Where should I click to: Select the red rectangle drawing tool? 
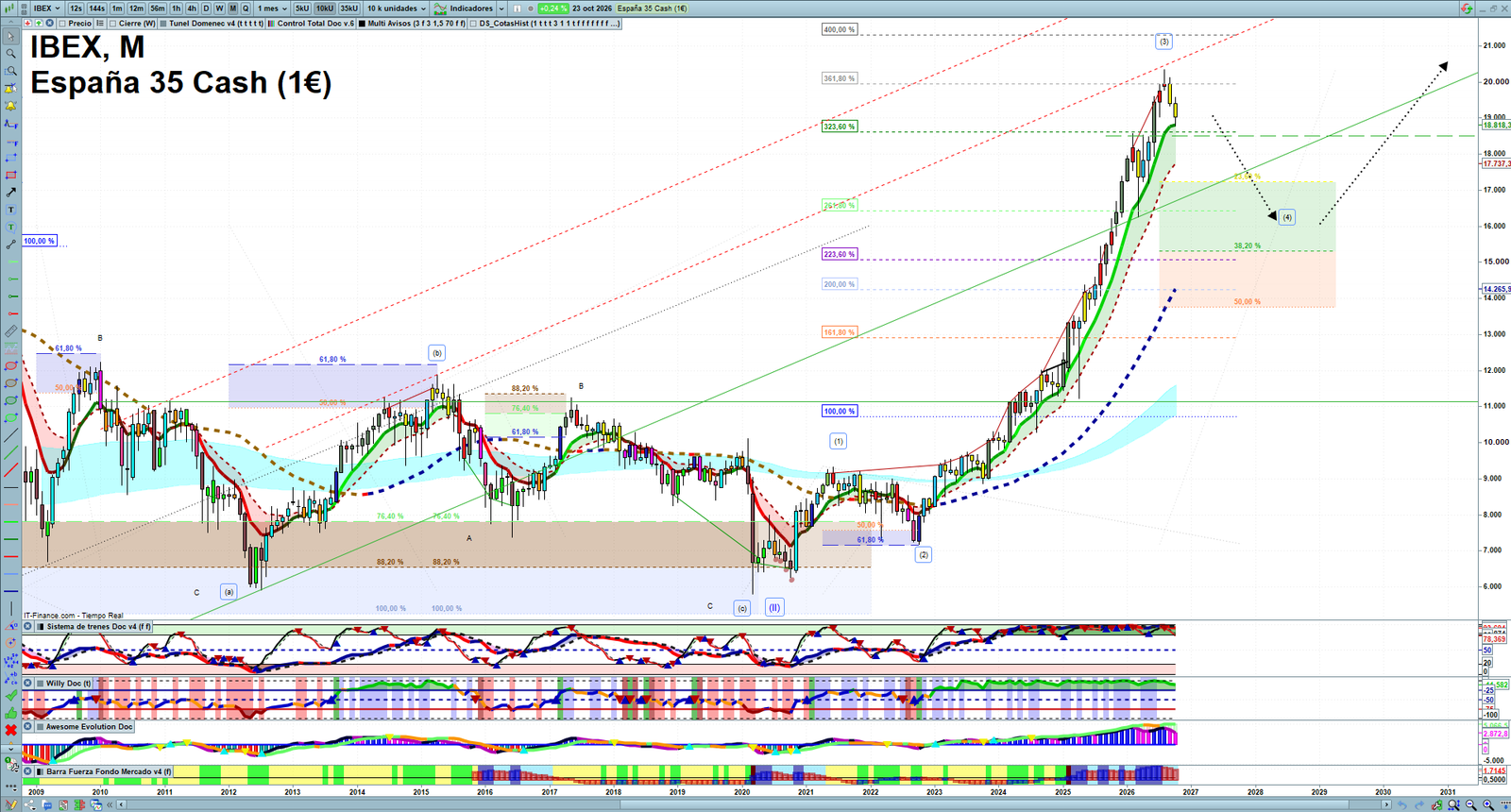tap(10, 176)
